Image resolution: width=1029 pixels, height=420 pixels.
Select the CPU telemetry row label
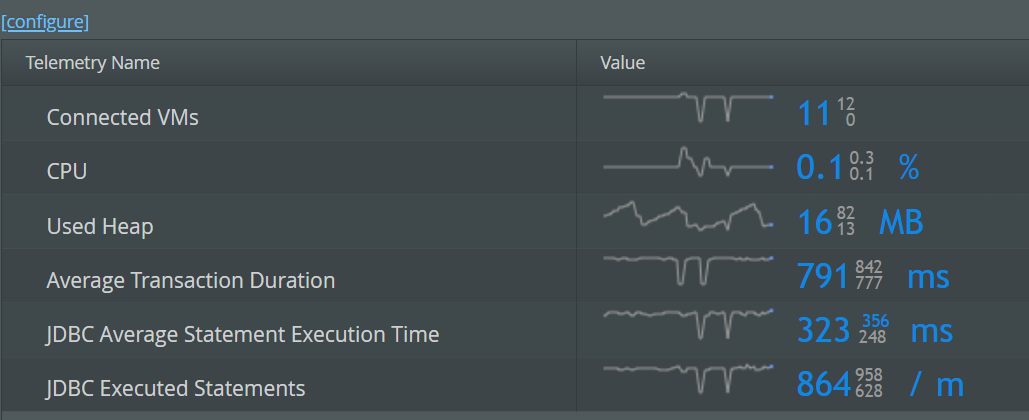[x=67, y=171]
